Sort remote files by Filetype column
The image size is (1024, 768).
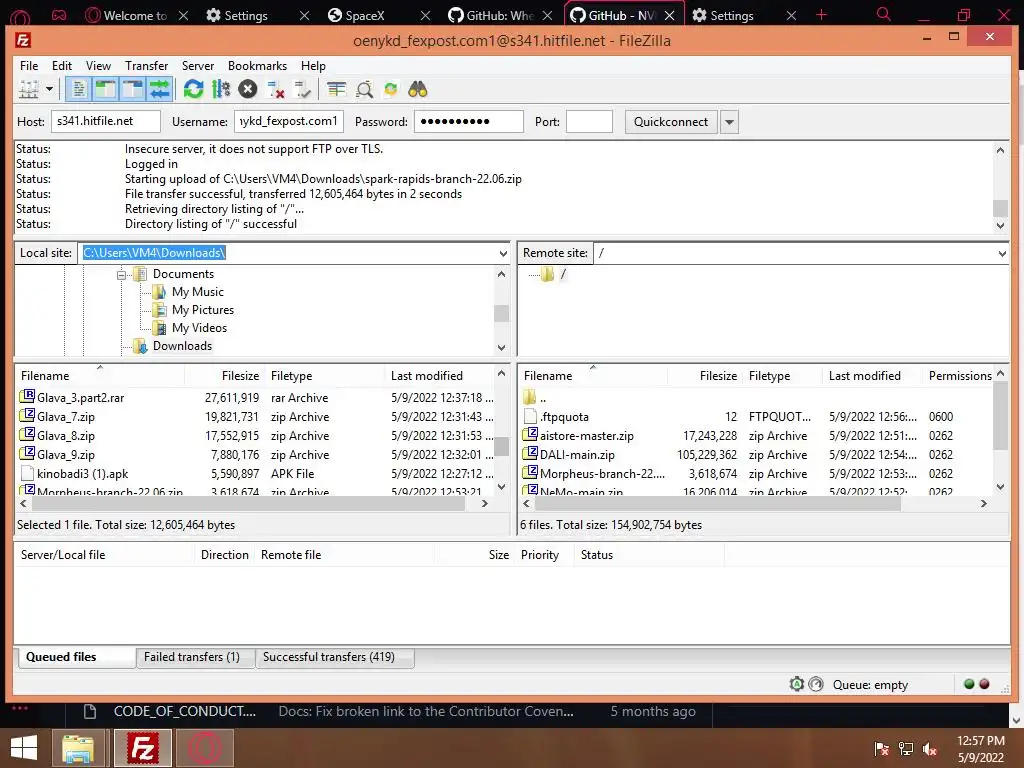point(769,376)
